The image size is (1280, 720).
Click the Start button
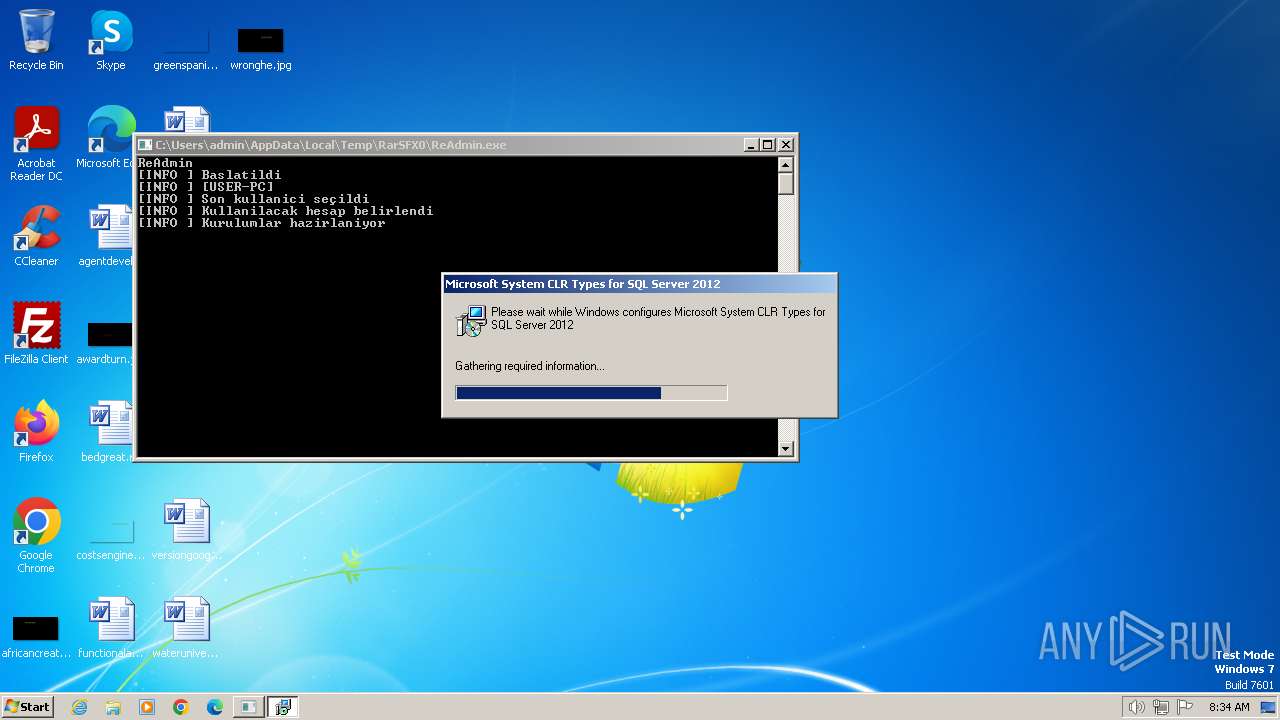pos(27,707)
